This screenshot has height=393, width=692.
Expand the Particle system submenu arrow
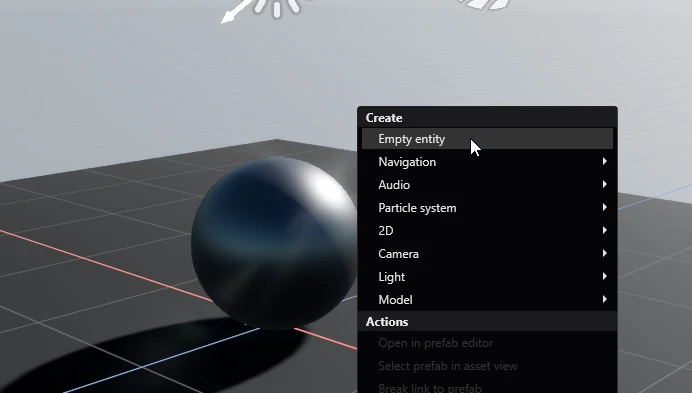coord(605,208)
